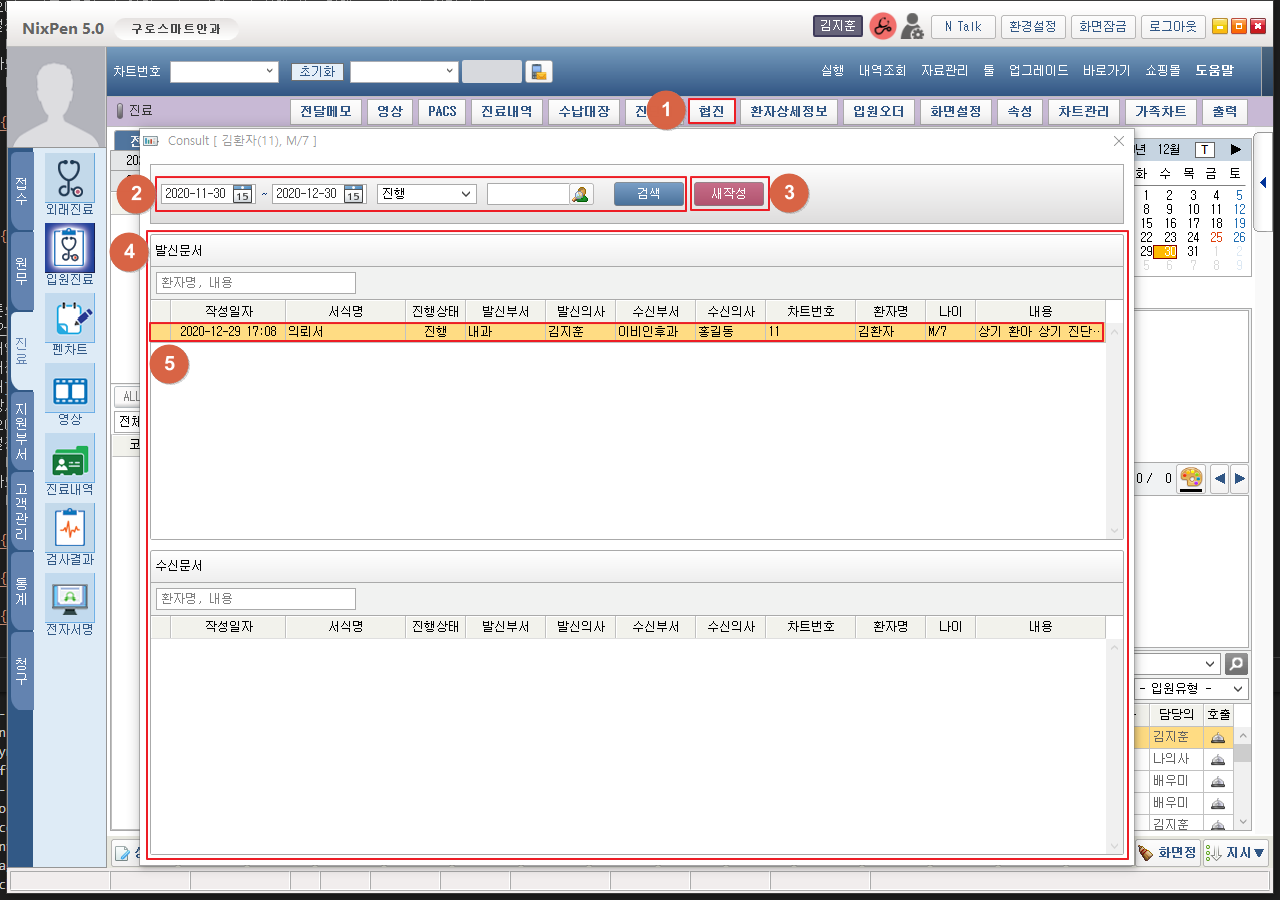Click the red stethoscope icon in title bar
Image resolution: width=1280 pixels, height=900 pixels.
(x=882, y=27)
